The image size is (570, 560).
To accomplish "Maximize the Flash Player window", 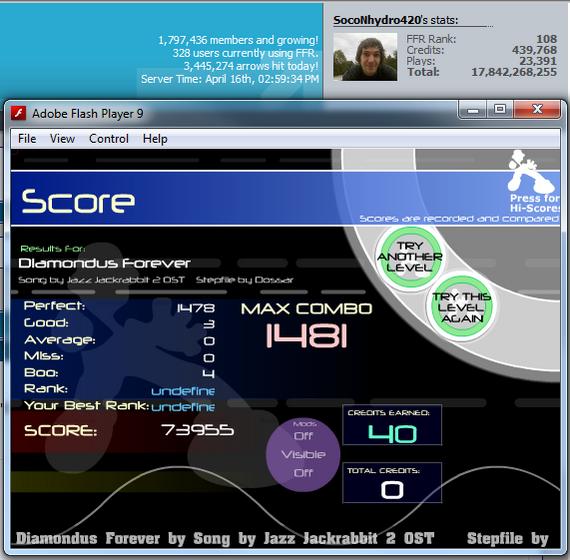I will coord(500,109).
